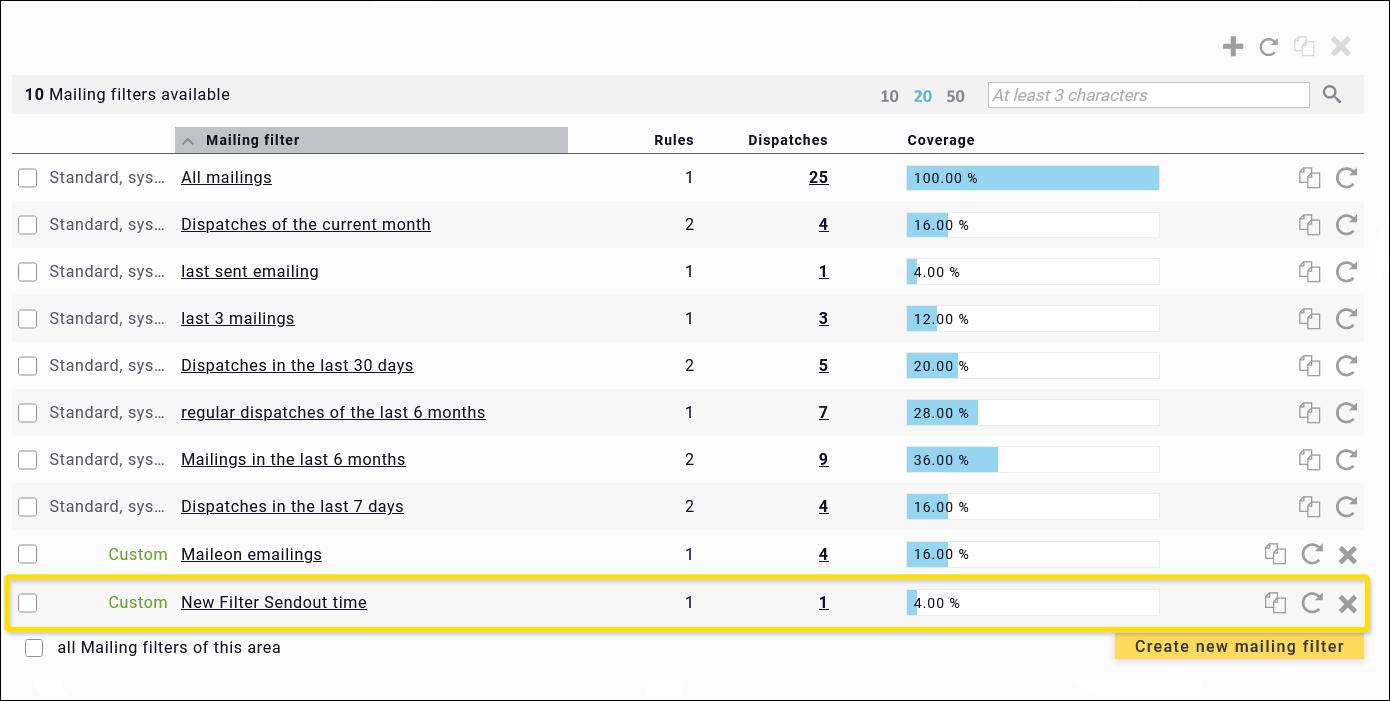This screenshot has height=701, width=1390.
Task: Refresh the last 3 mailings filter
Action: tap(1346, 318)
